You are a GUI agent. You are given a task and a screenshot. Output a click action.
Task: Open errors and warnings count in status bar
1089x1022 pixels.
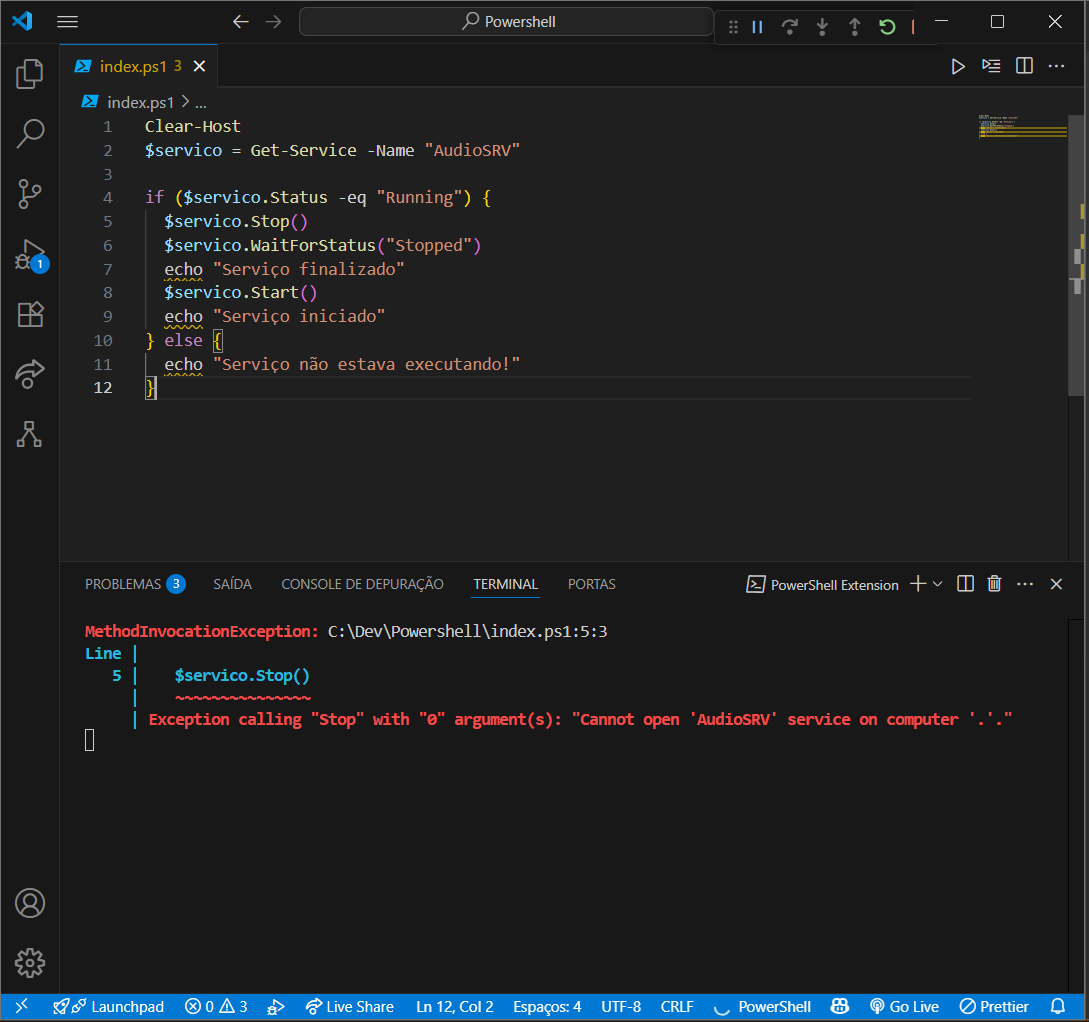pyautogui.click(x=216, y=1007)
